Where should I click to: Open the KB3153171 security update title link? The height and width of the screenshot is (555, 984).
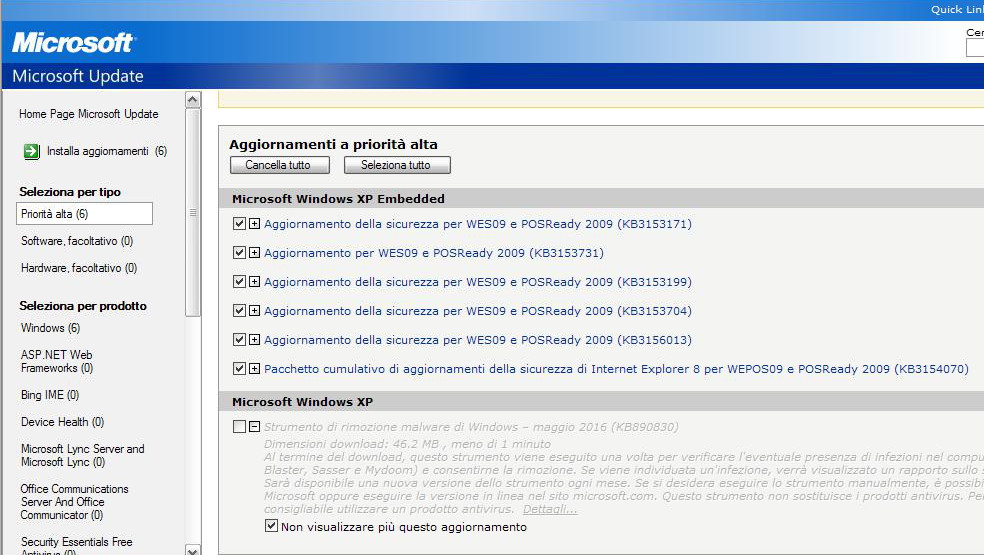pos(478,224)
